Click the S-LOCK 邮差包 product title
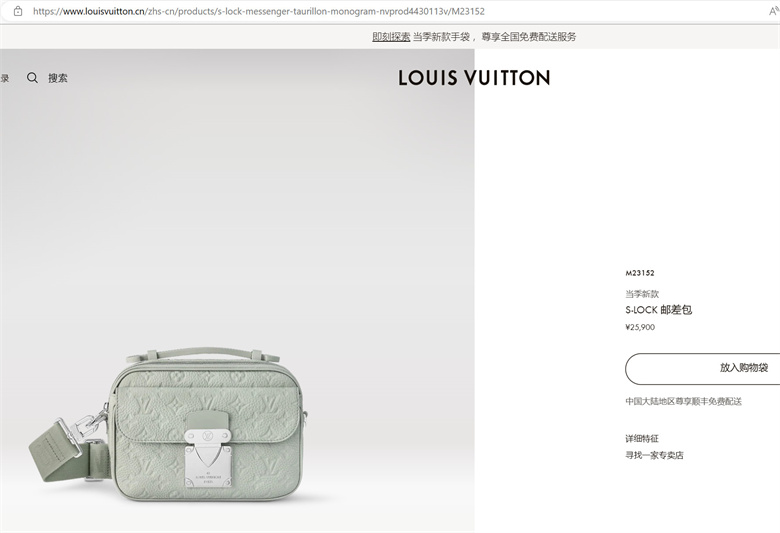 tap(659, 310)
